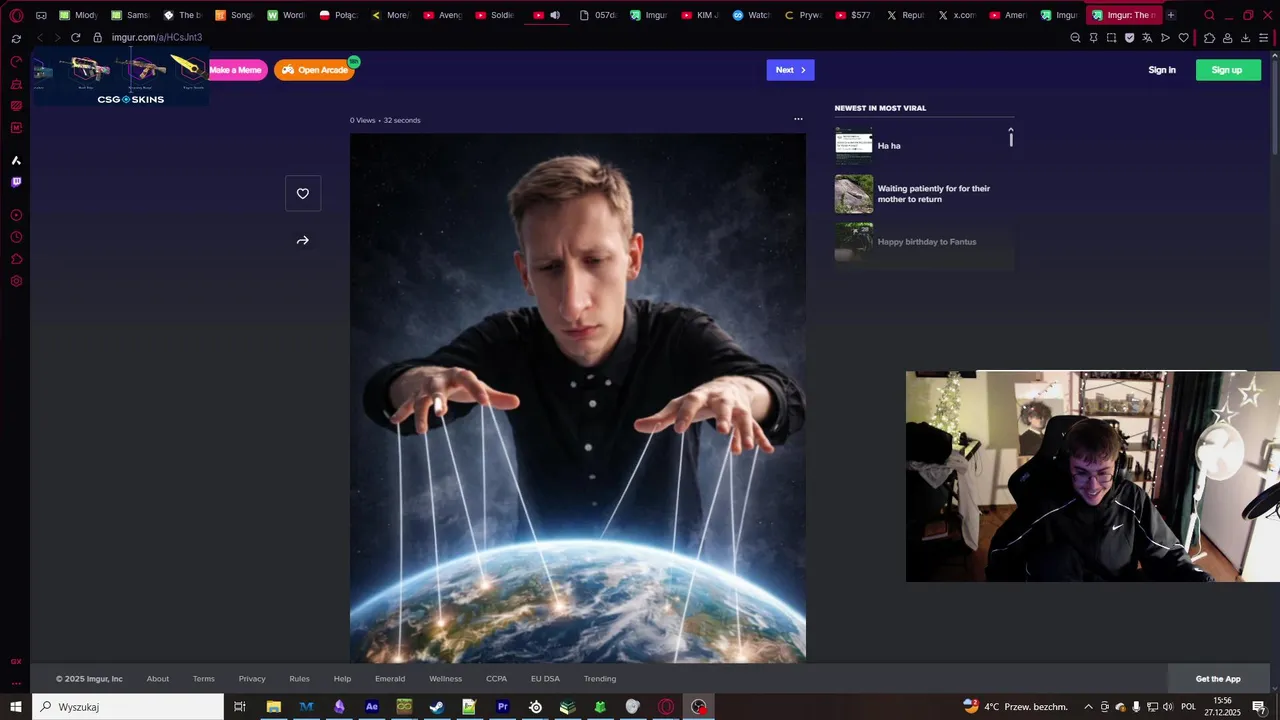Switch to the '$577' YouTube tab

coord(852,15)
